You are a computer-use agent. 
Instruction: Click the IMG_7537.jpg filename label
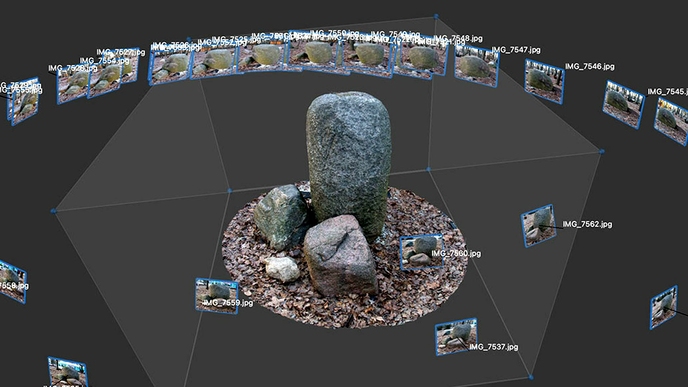494,347
